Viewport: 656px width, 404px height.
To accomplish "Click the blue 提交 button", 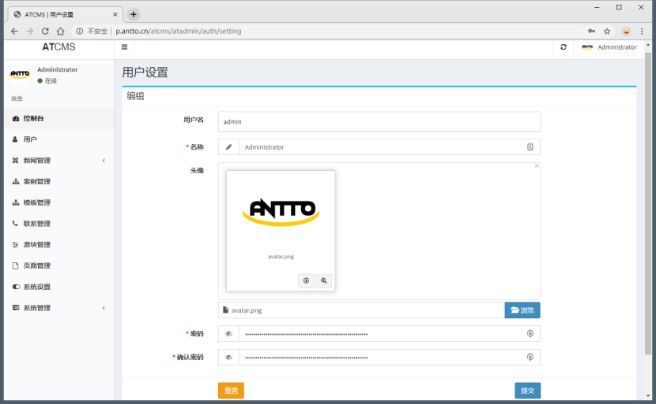I will (x=527, y=390).
